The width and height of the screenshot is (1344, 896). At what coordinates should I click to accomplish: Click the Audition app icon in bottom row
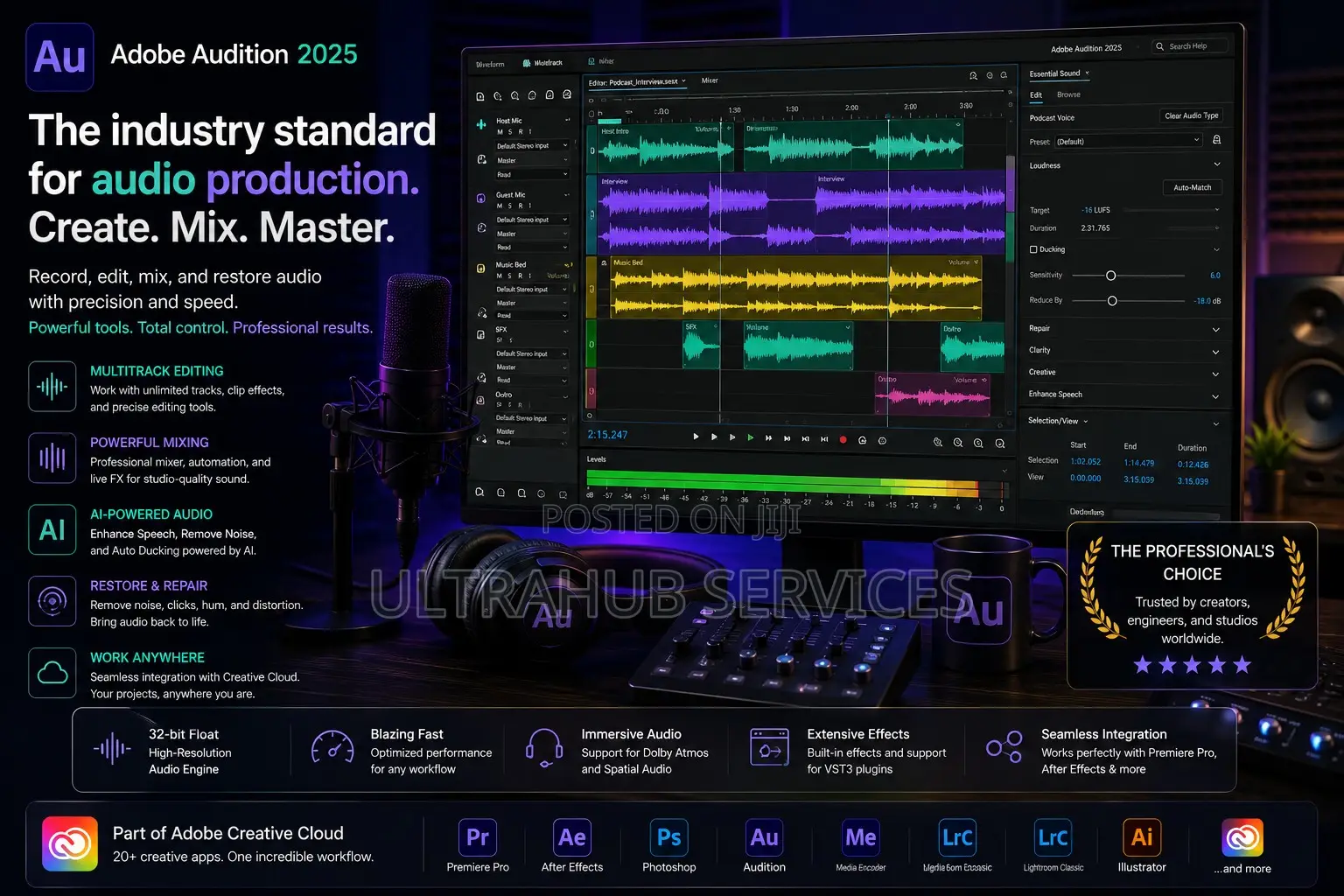[765, 838]
